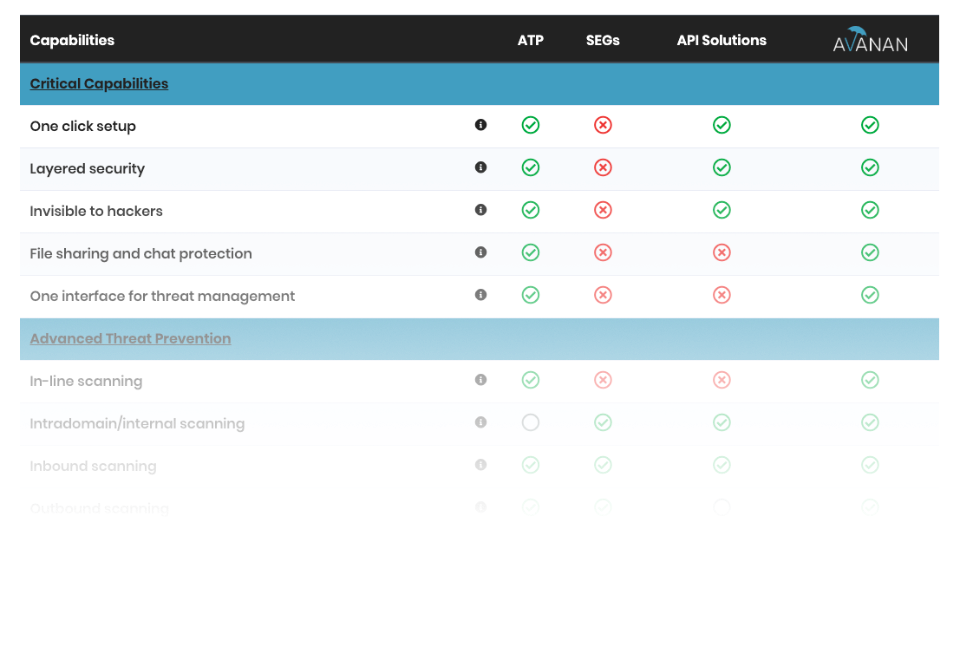Click ATP checkmark for File sharing row
Image resolution: width=960 pixels, height=667 pixels.
pyautogui.click(x=530, y=252)
